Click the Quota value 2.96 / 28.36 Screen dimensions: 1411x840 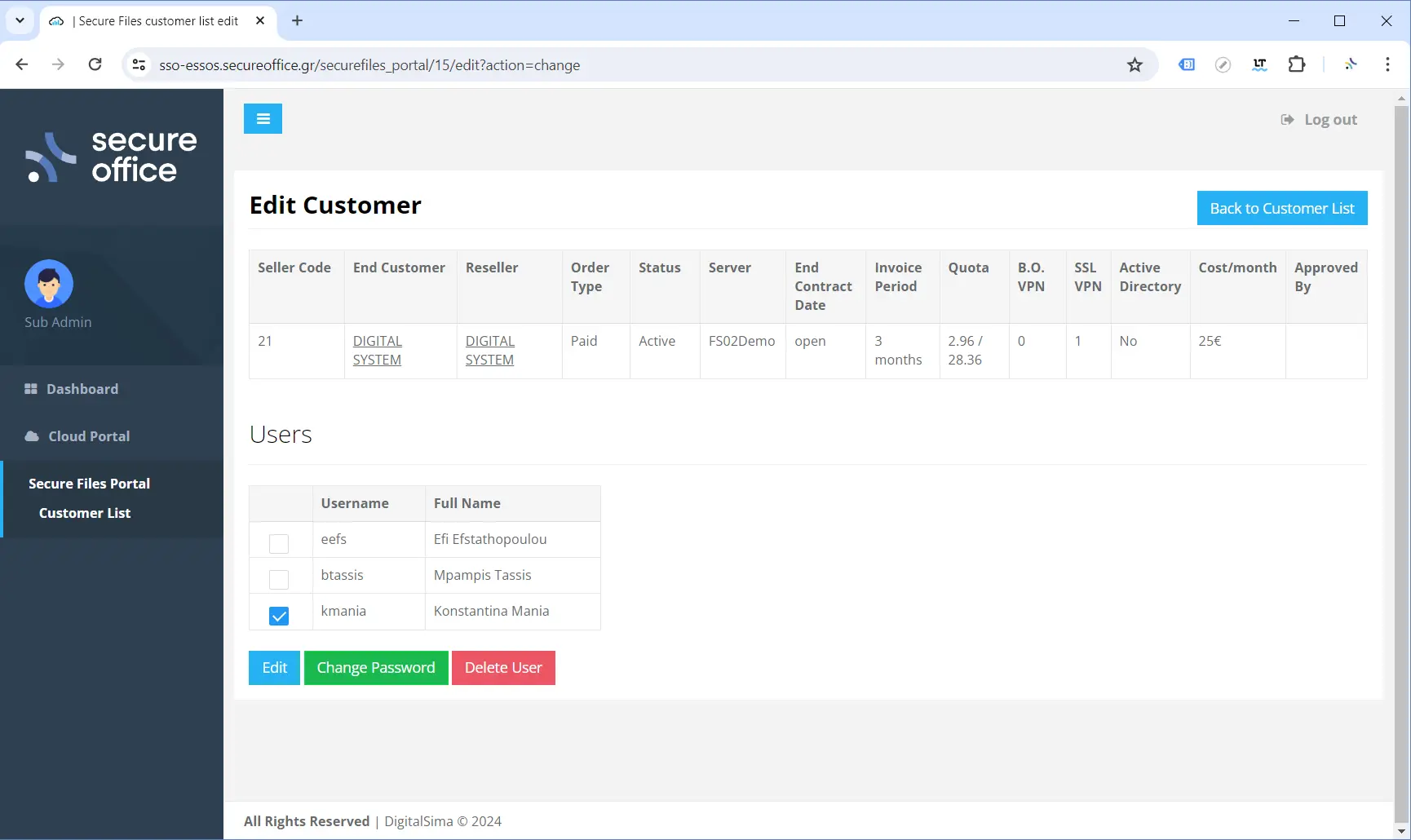pos(965,351)
